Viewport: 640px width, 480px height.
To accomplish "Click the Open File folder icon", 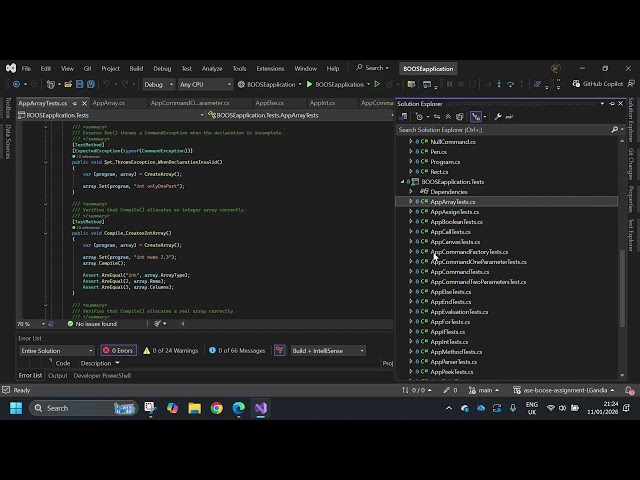I will click(x=68, y=84).
